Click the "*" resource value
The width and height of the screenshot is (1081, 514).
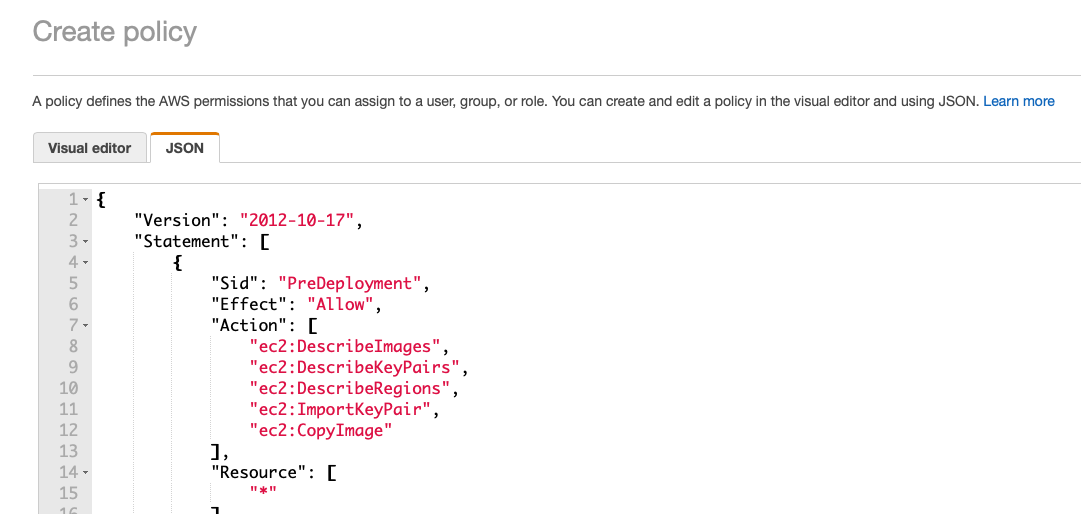(x=263, y=493)
